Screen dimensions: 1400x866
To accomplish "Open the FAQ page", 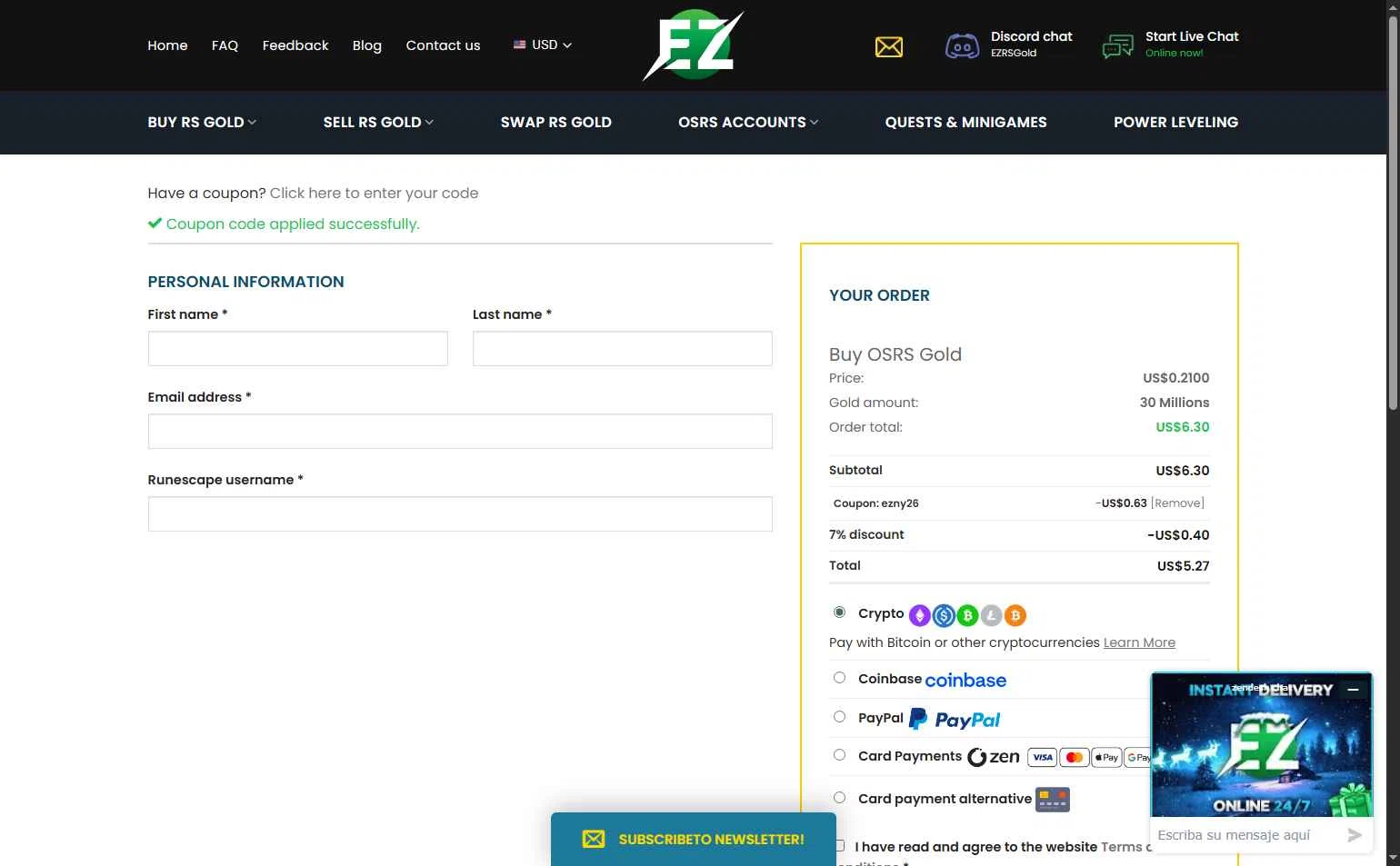I will click(225, 45).
